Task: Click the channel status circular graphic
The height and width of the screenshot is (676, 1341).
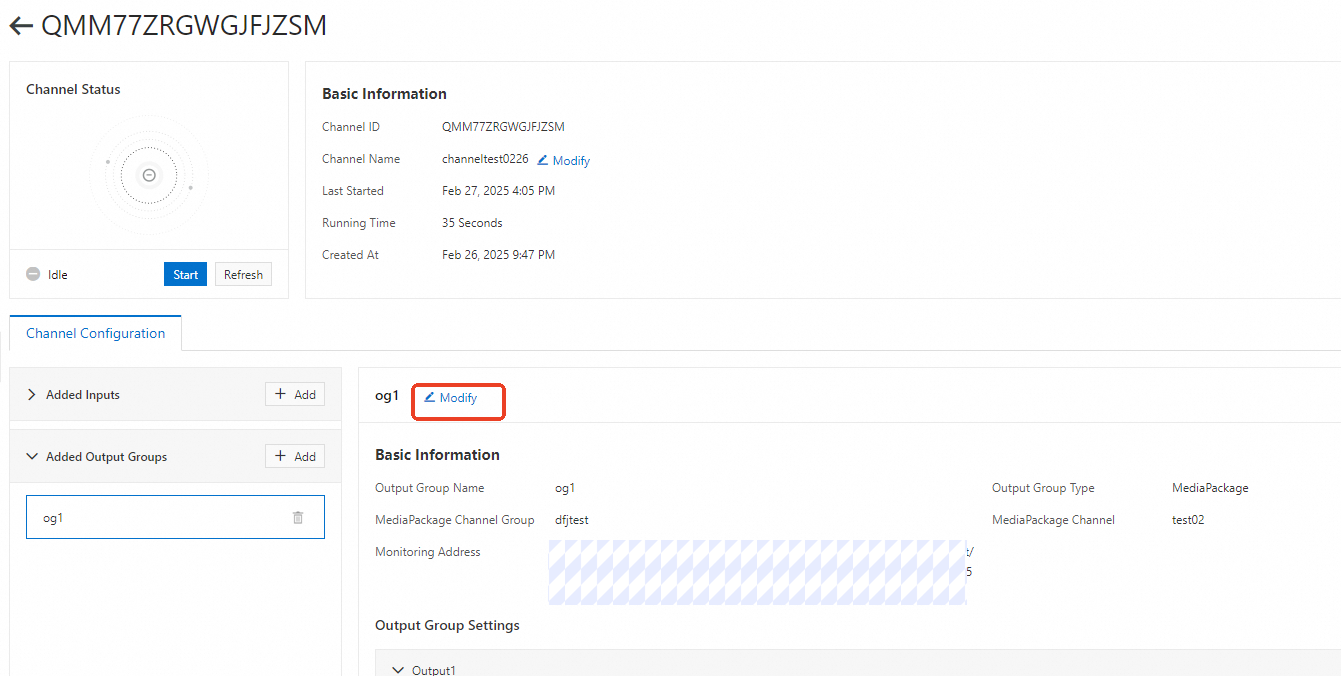Action: tap(149, 175)
